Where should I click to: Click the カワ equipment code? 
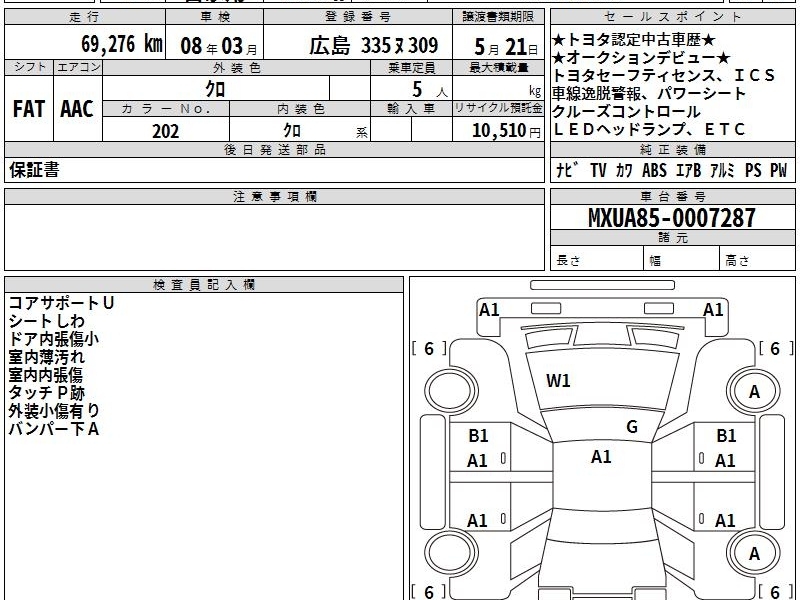pyautogui.click(x=624, y=170)
